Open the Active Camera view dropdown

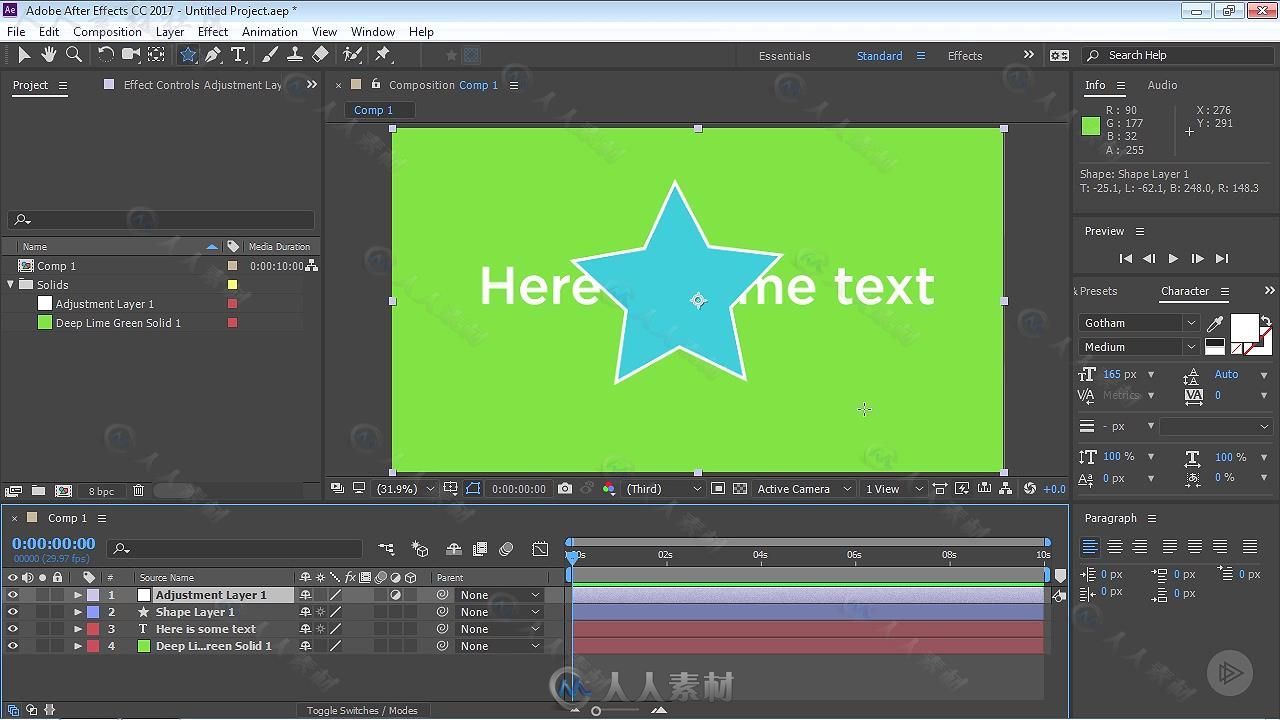pos(804,489)
